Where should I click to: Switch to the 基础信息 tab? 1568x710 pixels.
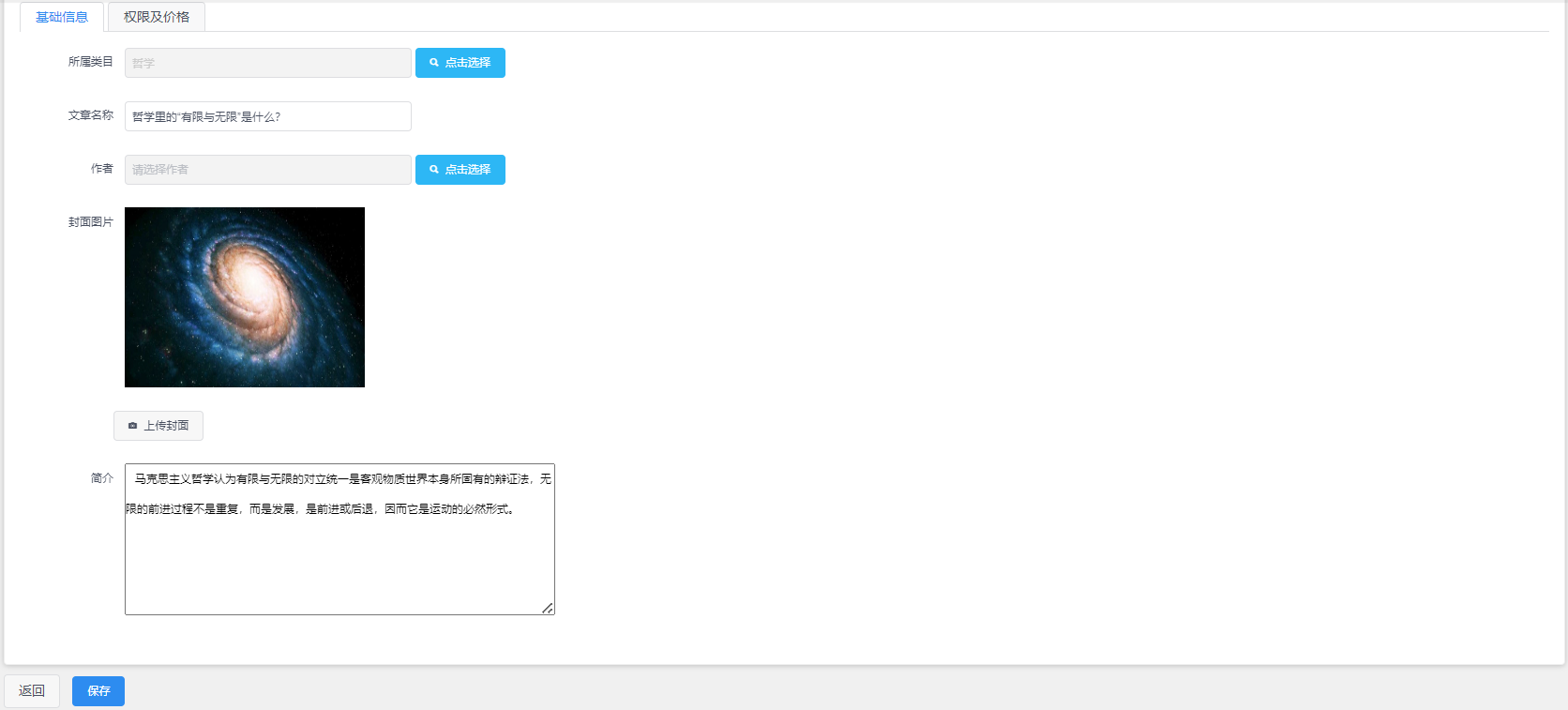click(62, 17)
